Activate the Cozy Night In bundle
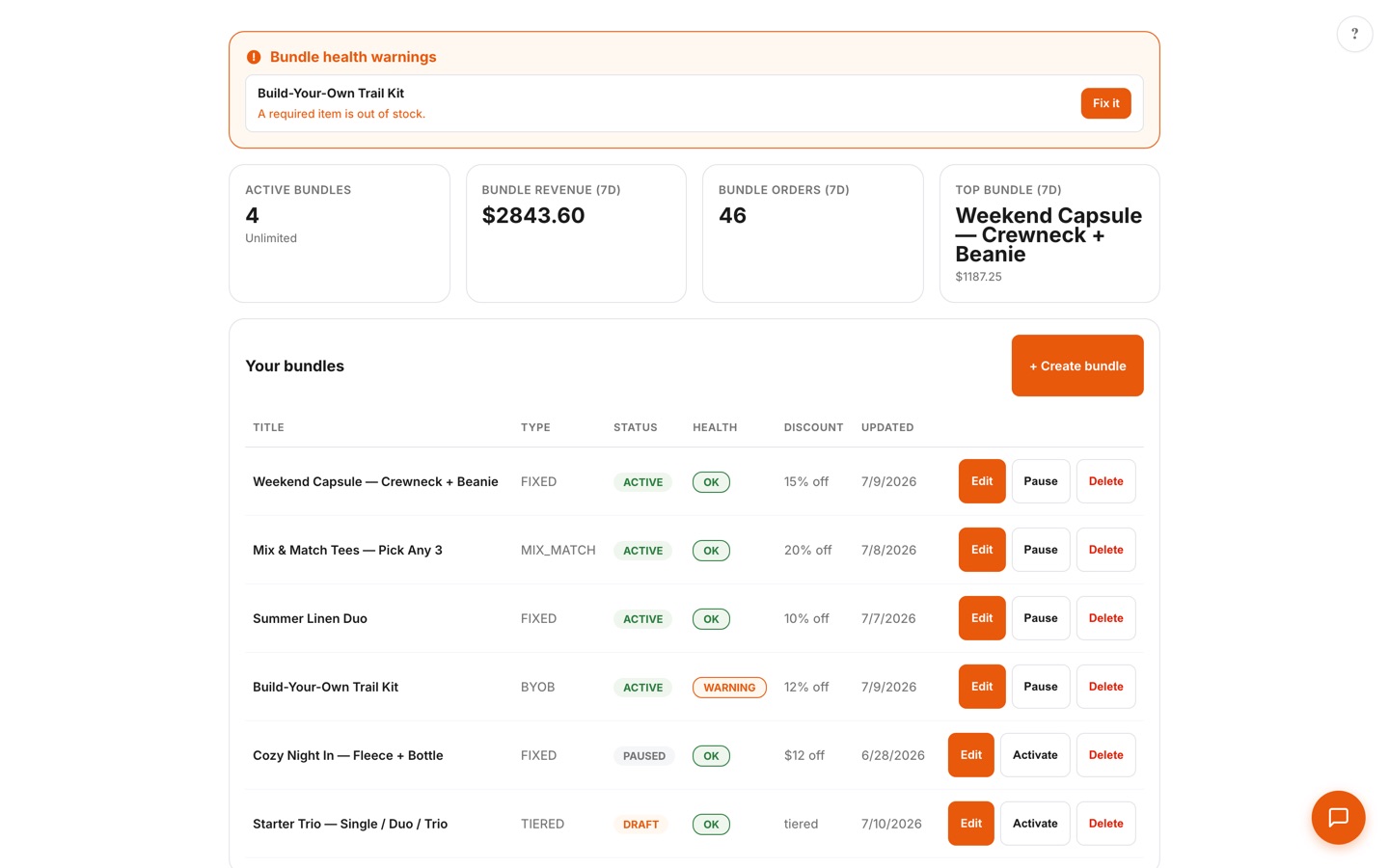1389x868 pixels. point(1035,755)
